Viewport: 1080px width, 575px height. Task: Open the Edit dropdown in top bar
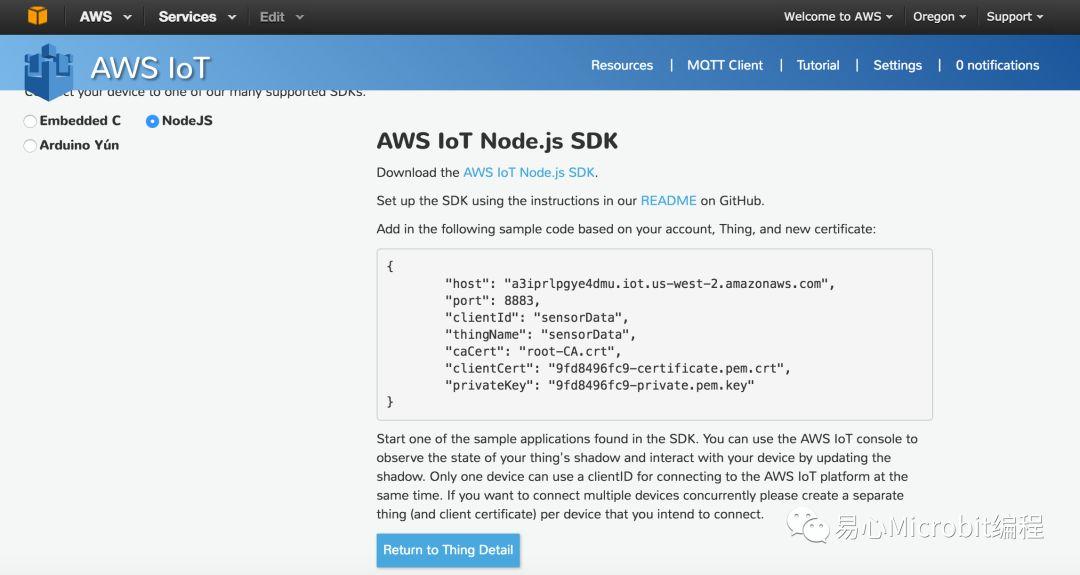click(x=281, y=17)
